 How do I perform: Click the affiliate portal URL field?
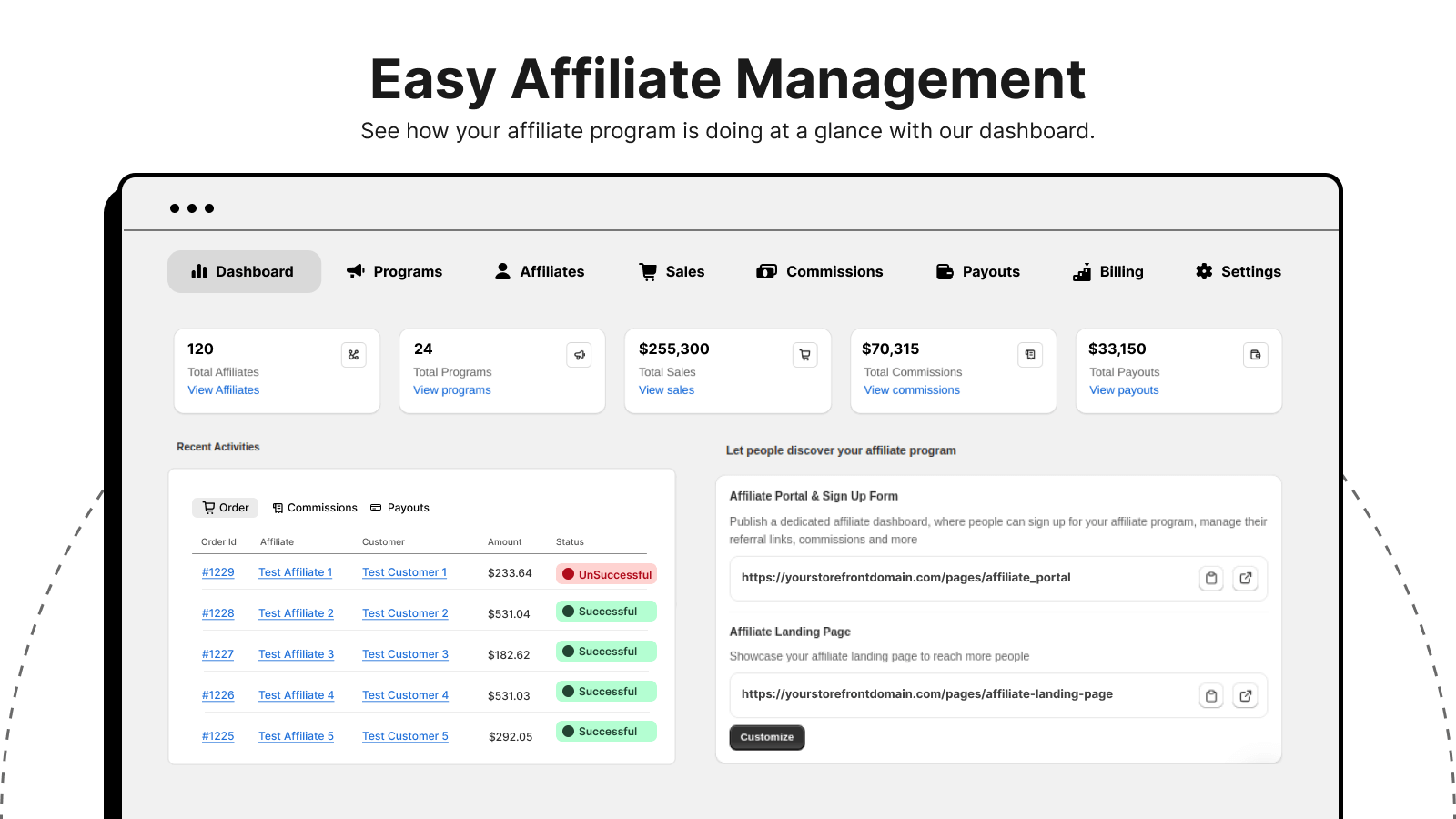pyautogui.click(x=955, y=578)
